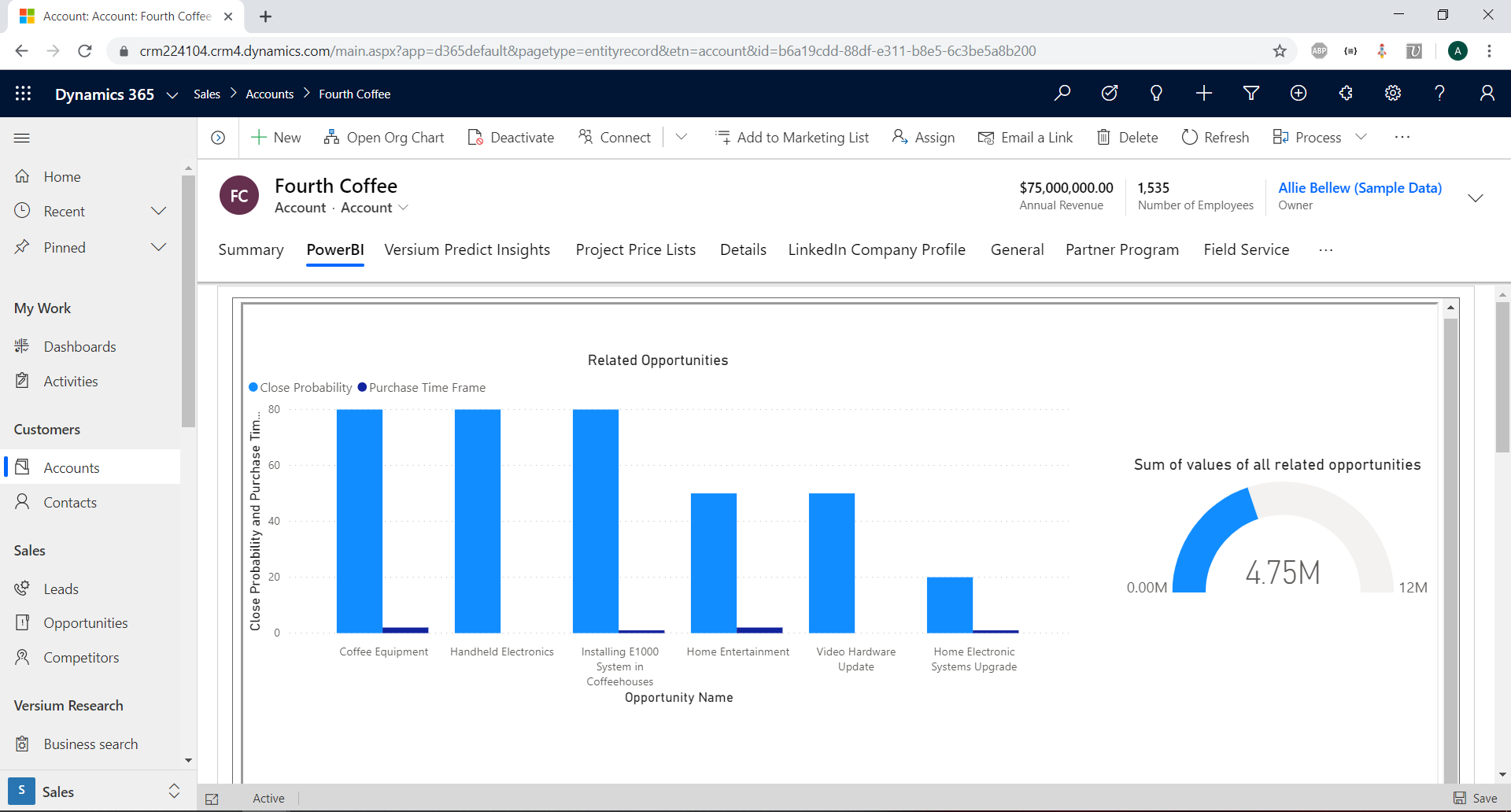Screen dimensions: 1511x812
Task: Open owner Allie Bellew (Sample Data) link
Action: click(1360, 188)
